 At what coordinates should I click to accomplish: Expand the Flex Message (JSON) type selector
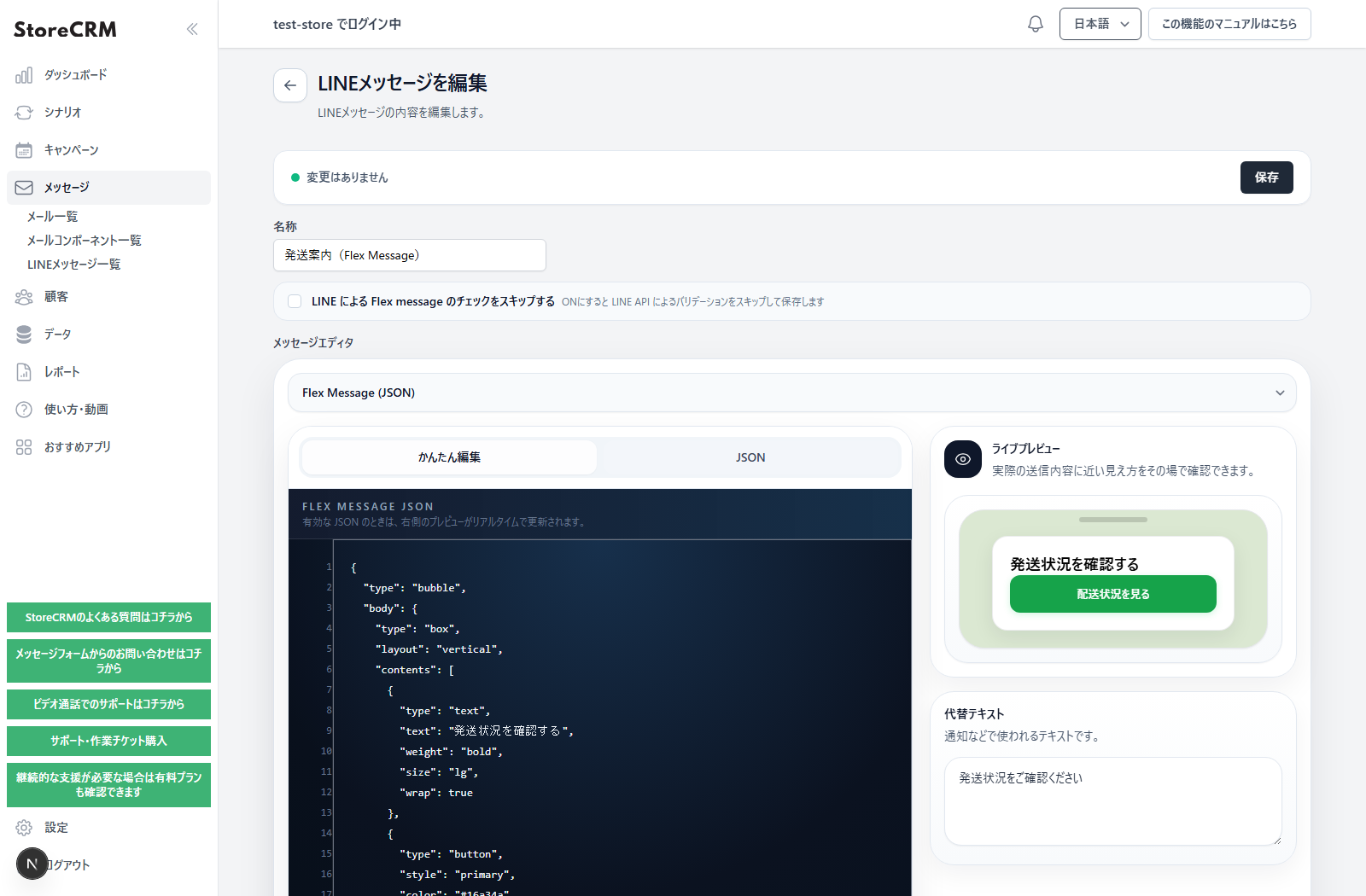pos(792,393)
